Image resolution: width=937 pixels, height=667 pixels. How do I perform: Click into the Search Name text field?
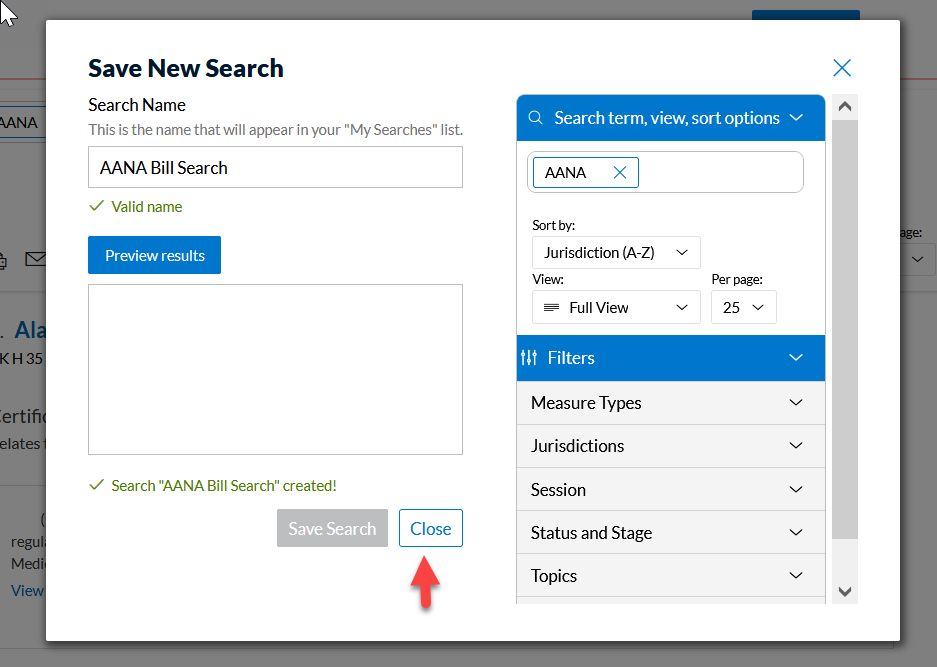click(x=275, y=168)
